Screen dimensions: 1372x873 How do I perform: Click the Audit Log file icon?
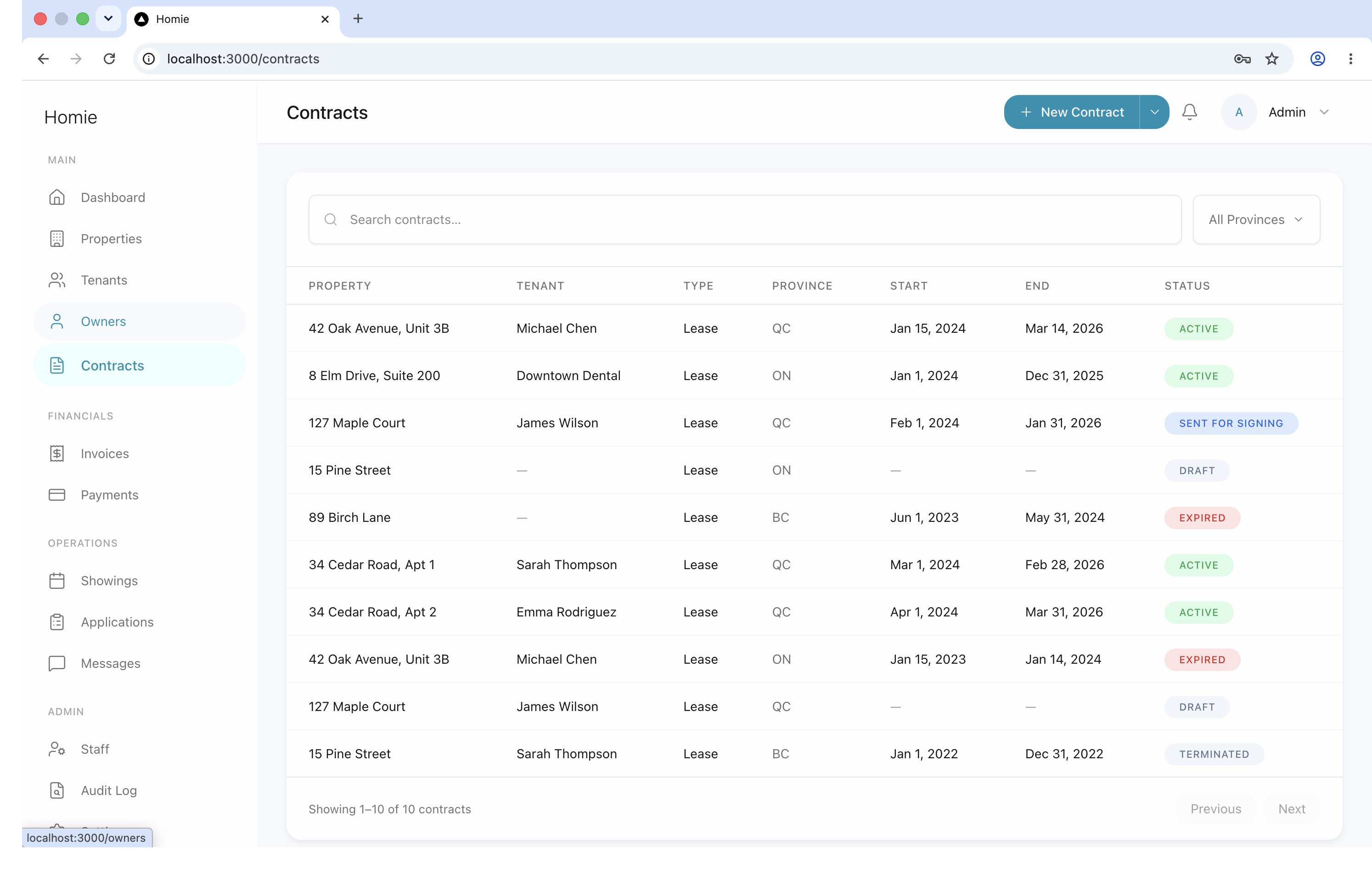pyautogui.click(x=57, y=790)
